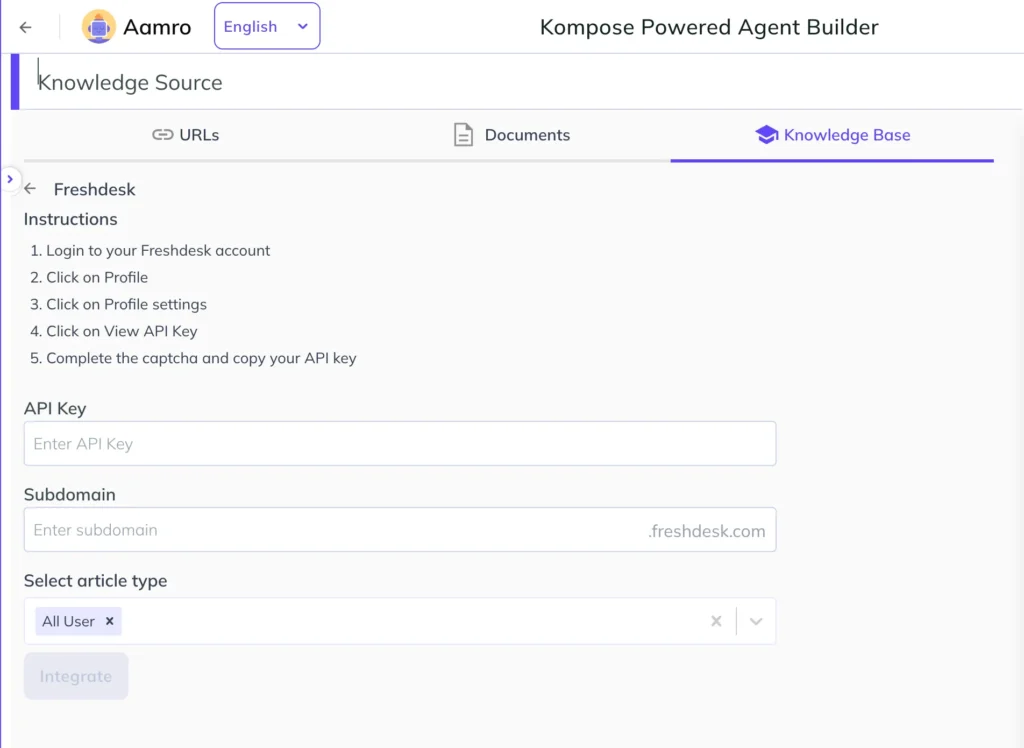Click the Knowledge Source heading

tap(130, 82)
